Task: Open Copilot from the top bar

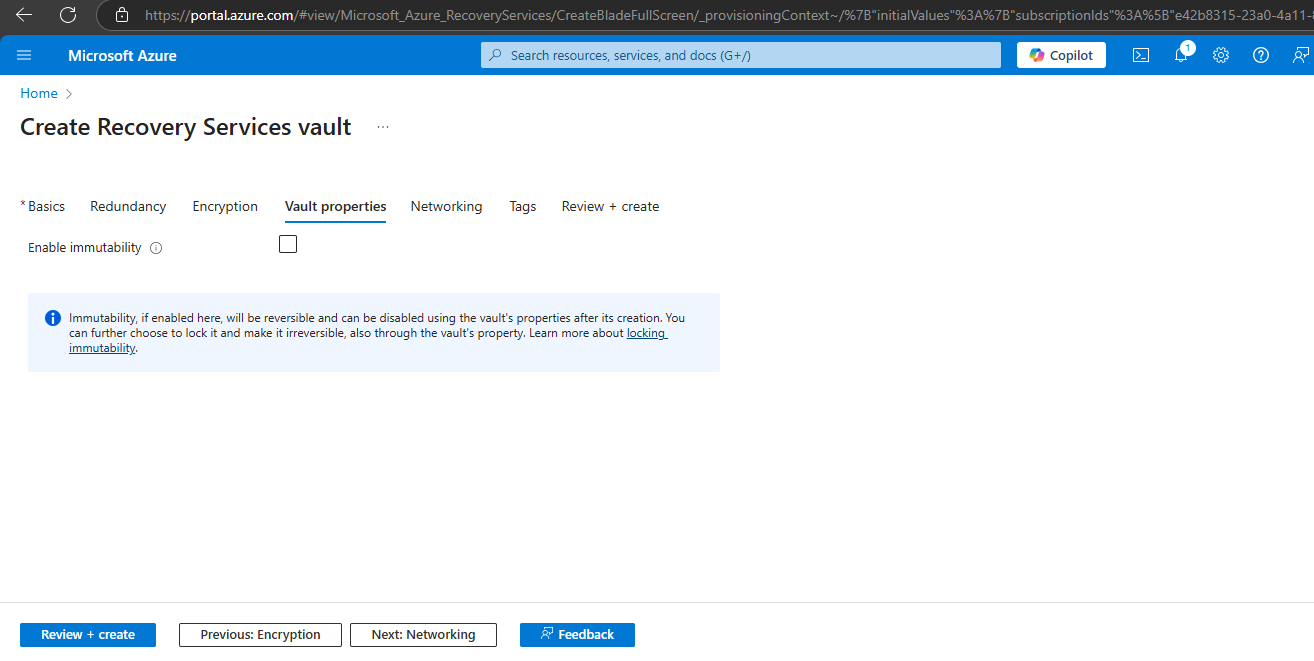Action: coord(1061,55)
